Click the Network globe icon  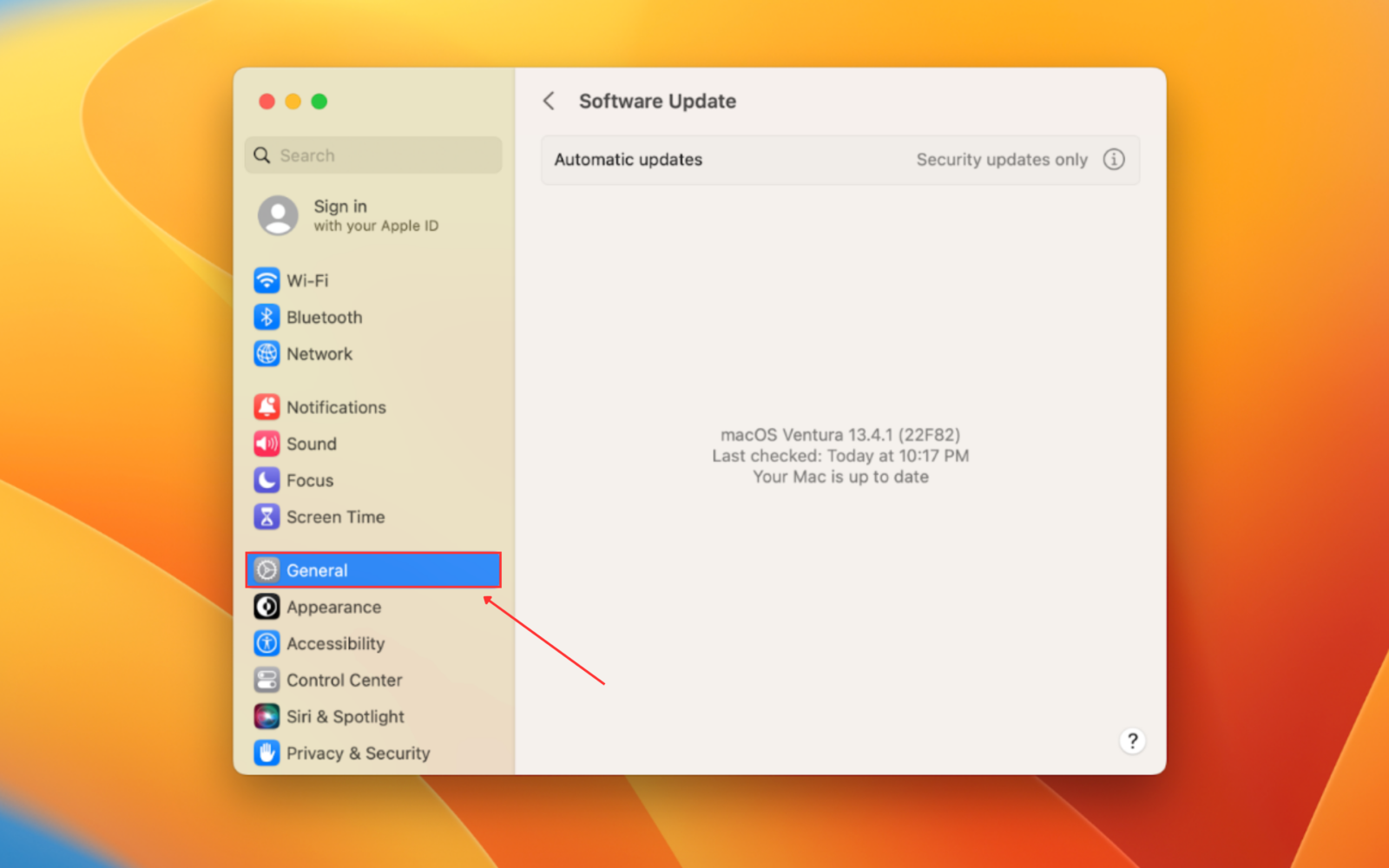[267, 353]
